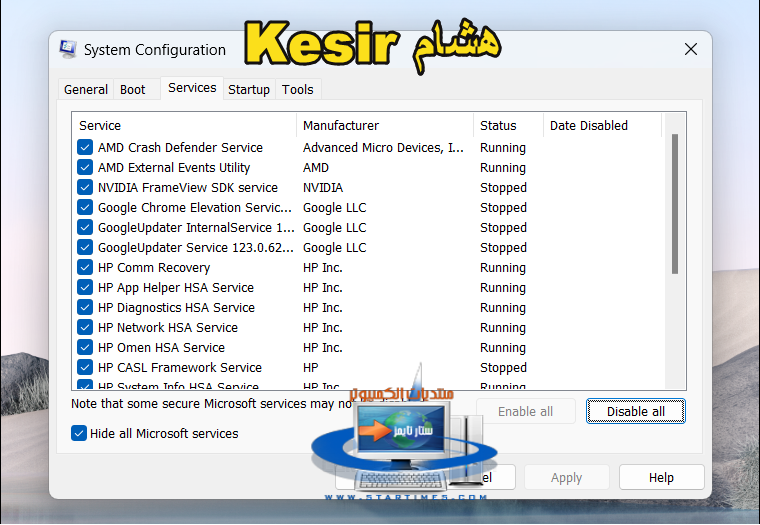
Task: Sort by the Service column header
Action: tap(184, 126)
